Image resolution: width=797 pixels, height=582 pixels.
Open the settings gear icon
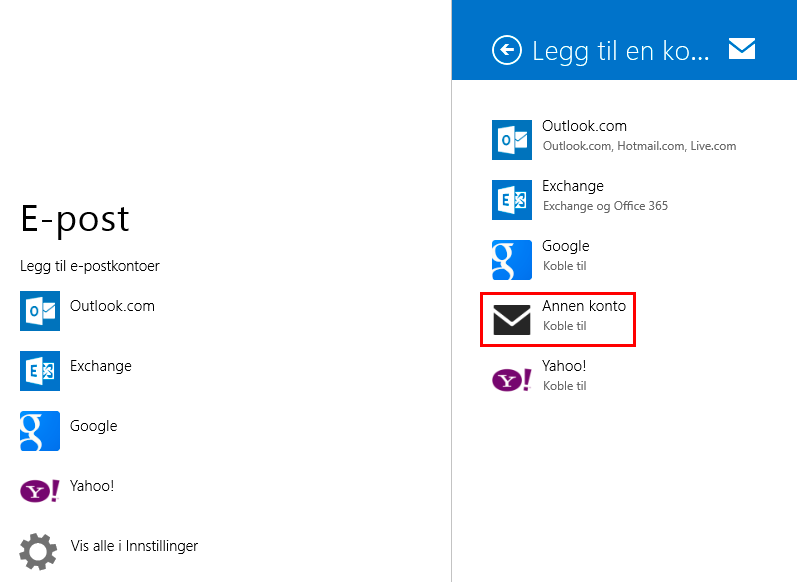point(38,552)
